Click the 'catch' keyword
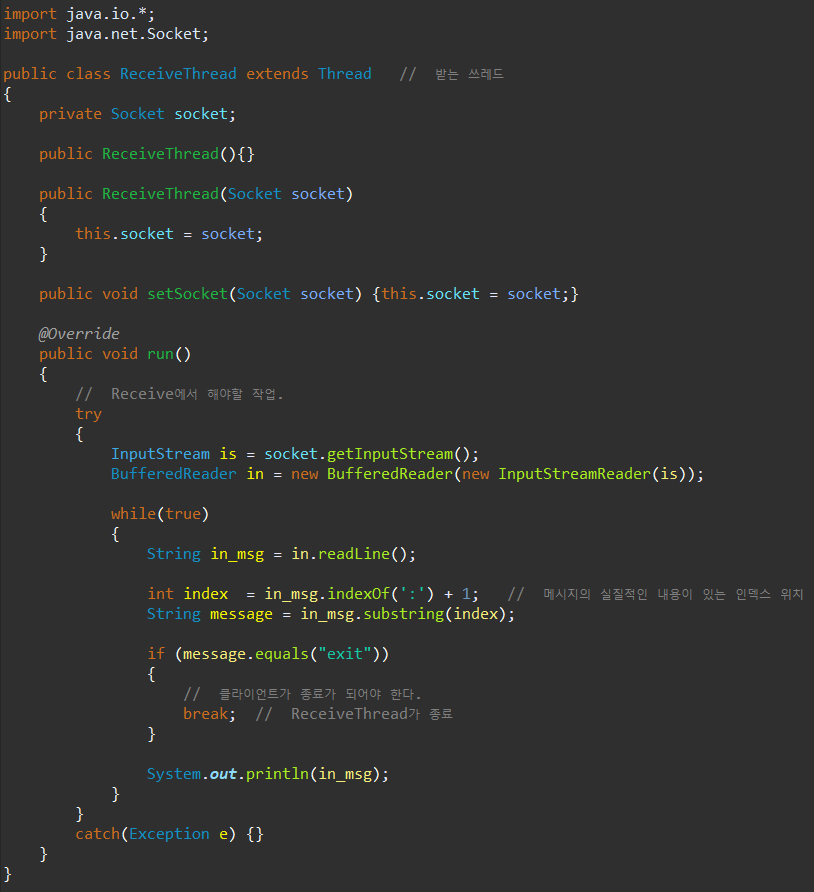 click(x=97, y=834)
